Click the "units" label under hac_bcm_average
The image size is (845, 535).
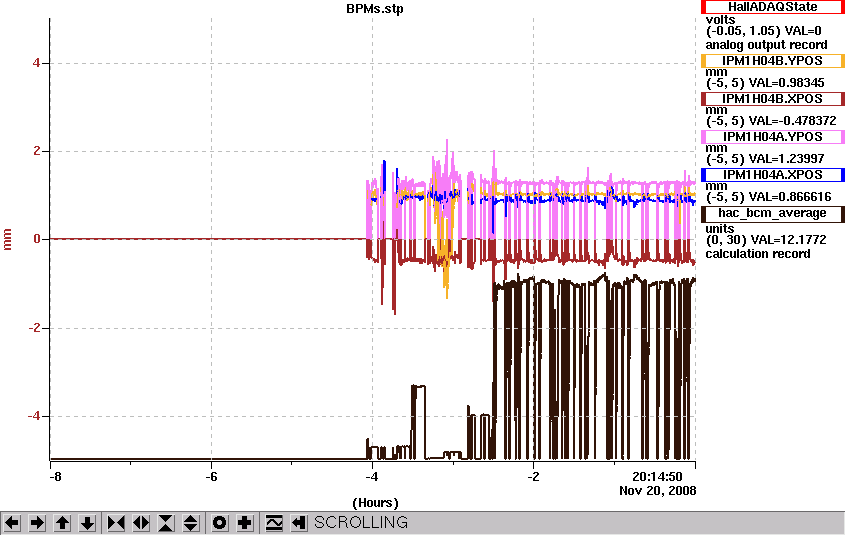click(x=720, y=228)
